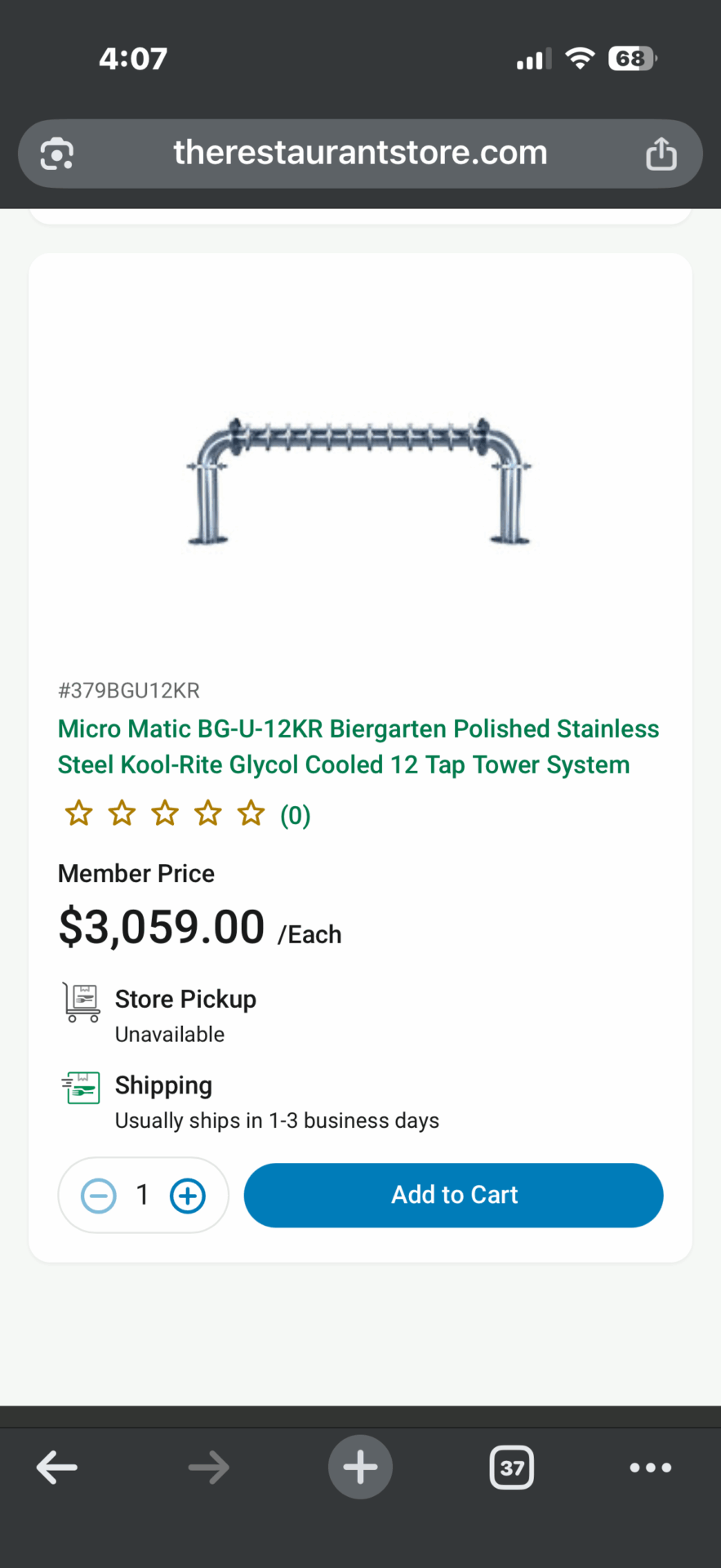721x1568 pixels.
Task: Increase quantity with the plus button
Action: pos(187,1196)
